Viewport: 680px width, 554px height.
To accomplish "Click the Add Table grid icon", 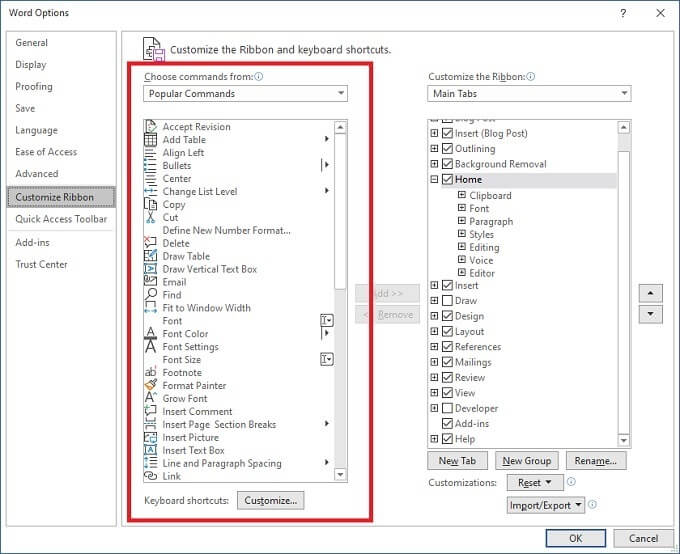I will (x=150, y=140).
